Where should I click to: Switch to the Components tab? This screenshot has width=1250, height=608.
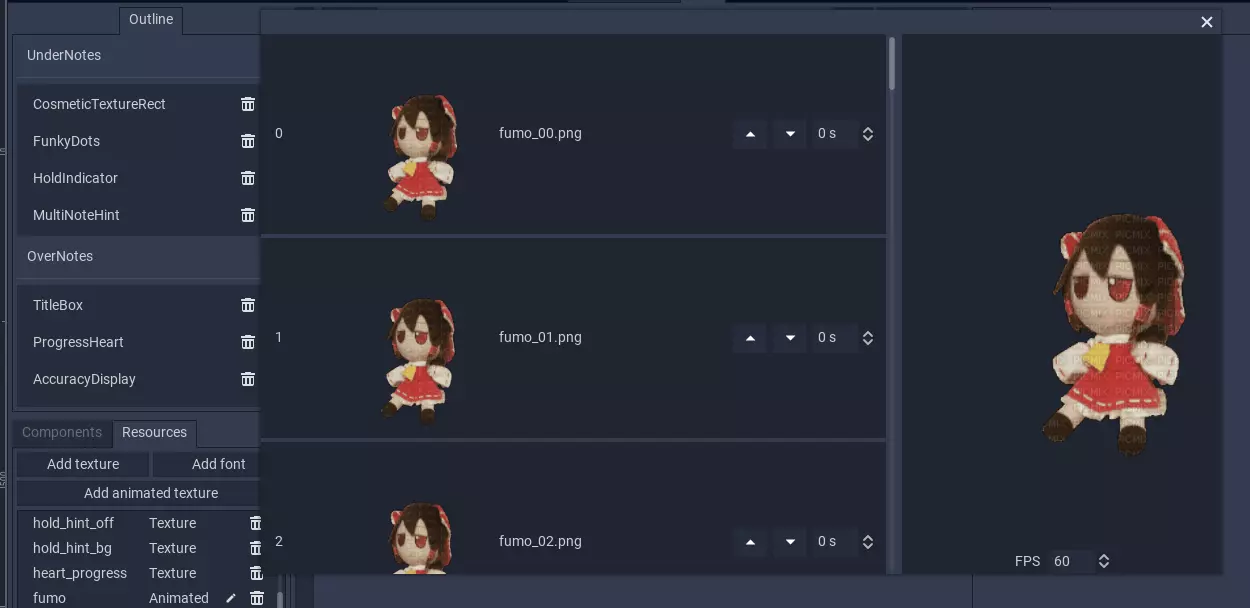pyautogui.click(x=62, y=432)
